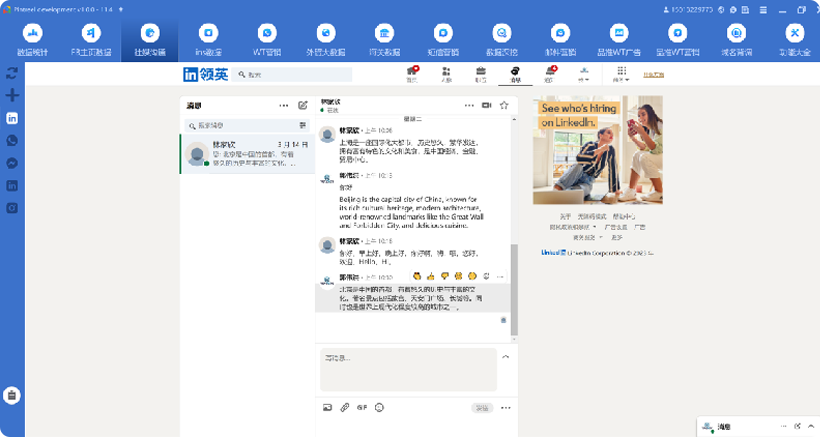The height and width of the screenshot is (437, 820).
Task: Open the GIF picker in message toolbar
Action: (362, 408)
